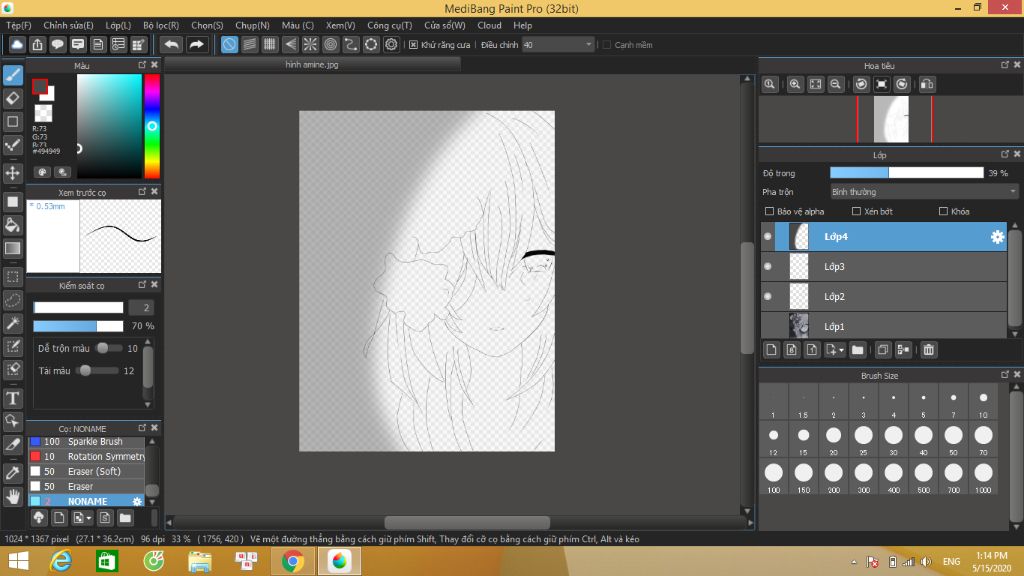Enable the Bảo vệ alpha checkbox
1024x576 pixels.
point(769,212)
